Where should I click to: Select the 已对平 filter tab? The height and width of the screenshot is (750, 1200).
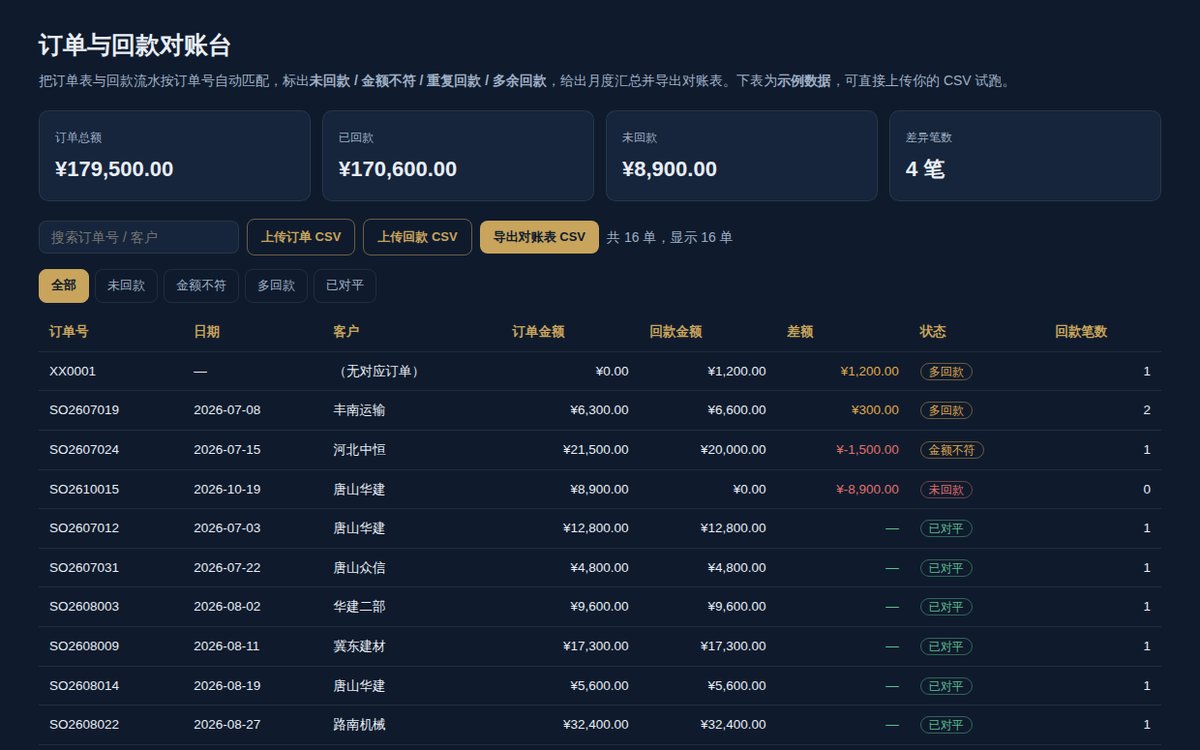[x=345, y=286]
